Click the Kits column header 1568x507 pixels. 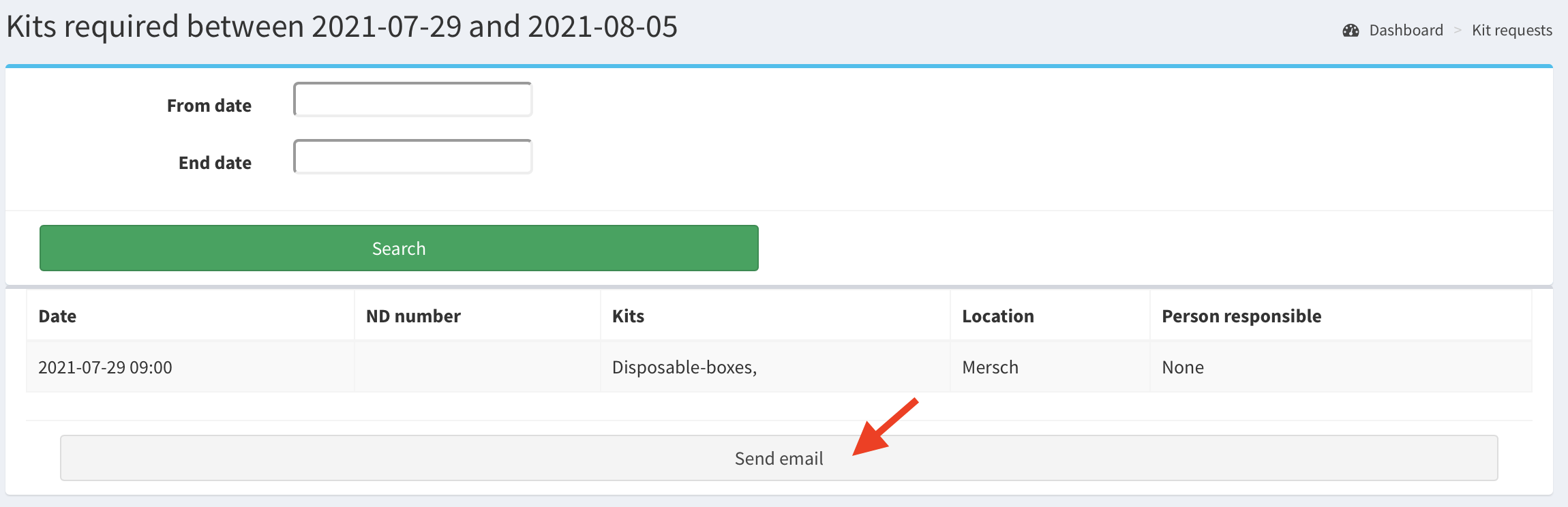(x=628, y=316)
